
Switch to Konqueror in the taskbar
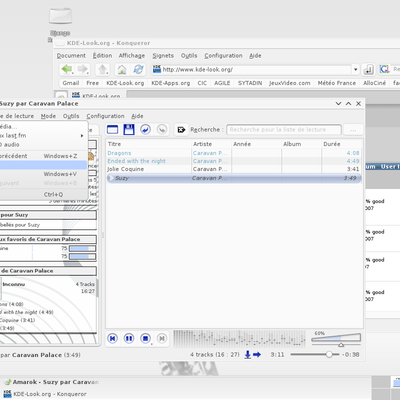45,394
